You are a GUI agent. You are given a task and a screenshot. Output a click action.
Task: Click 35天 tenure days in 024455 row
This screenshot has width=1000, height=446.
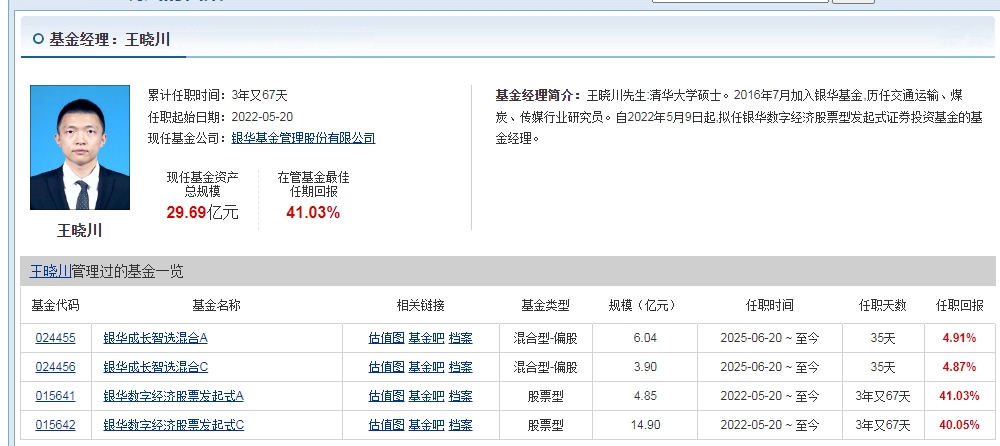click(883, 338)
